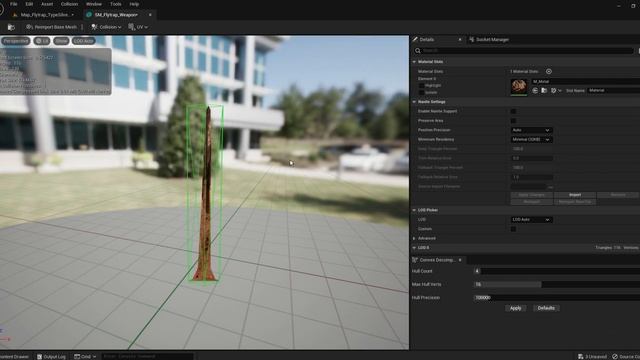Open the Perspective viewport menu
The width and height of the screenshot is (640, 360).
16,41
